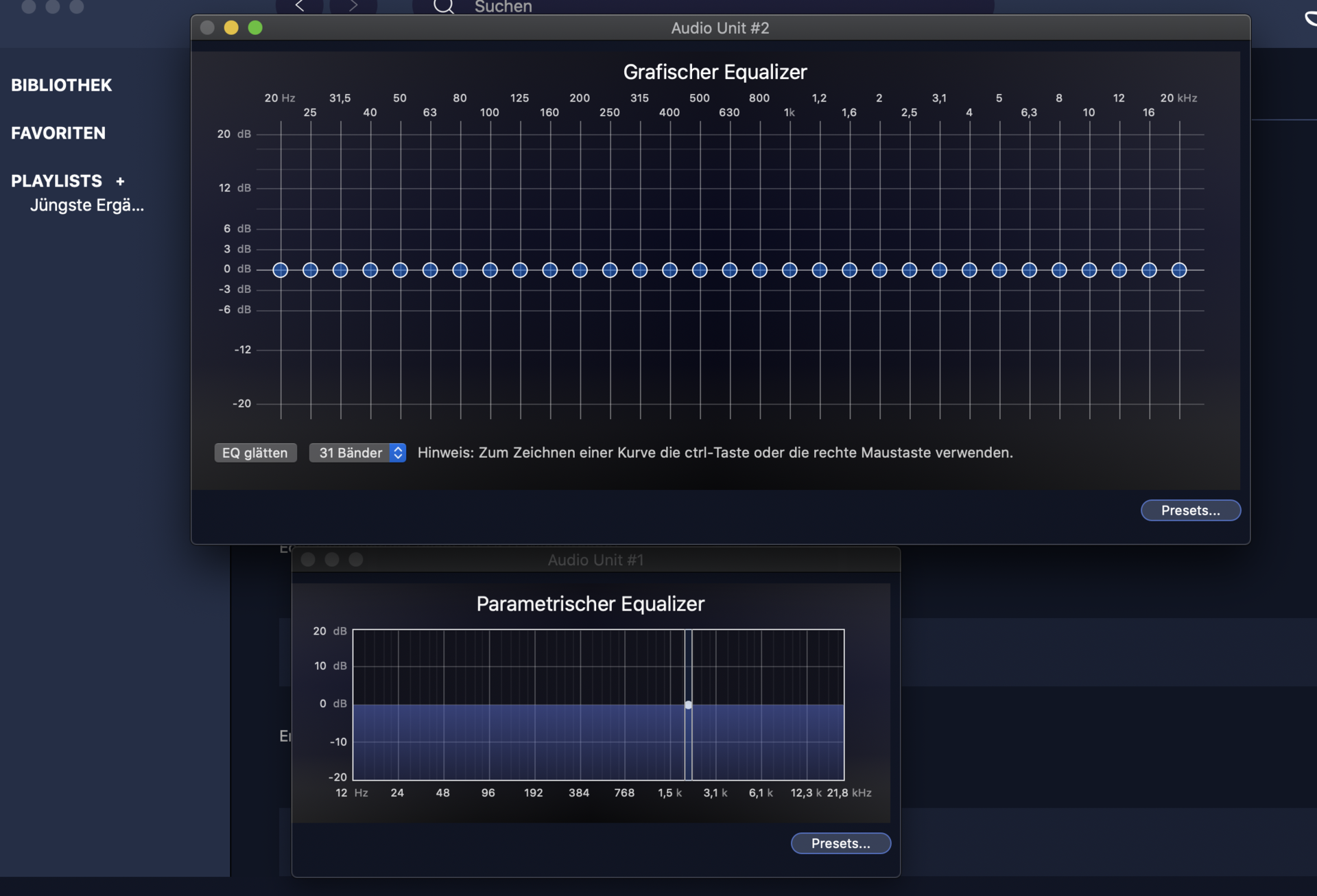Add a new playlist with plus icon
The width and height of the screenshot is (1317, 896).
tap(120, 182)
